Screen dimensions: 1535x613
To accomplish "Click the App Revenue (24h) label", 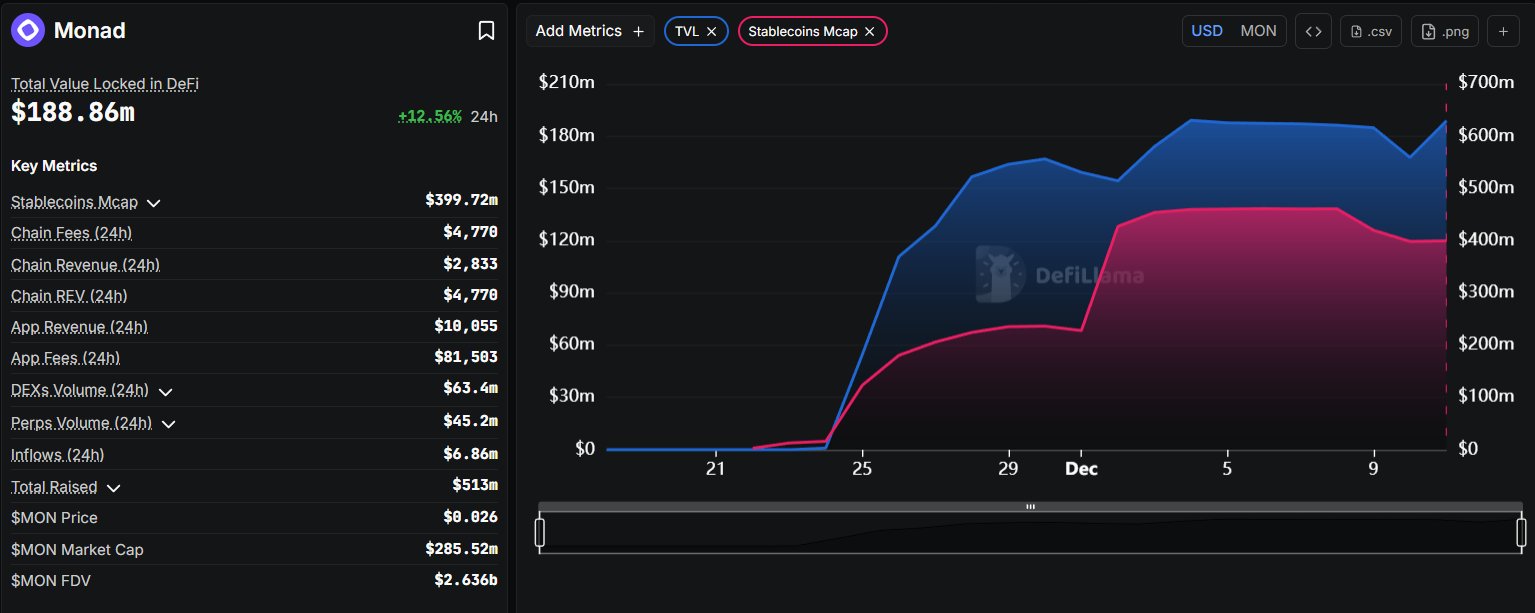I will click(79, 327).
